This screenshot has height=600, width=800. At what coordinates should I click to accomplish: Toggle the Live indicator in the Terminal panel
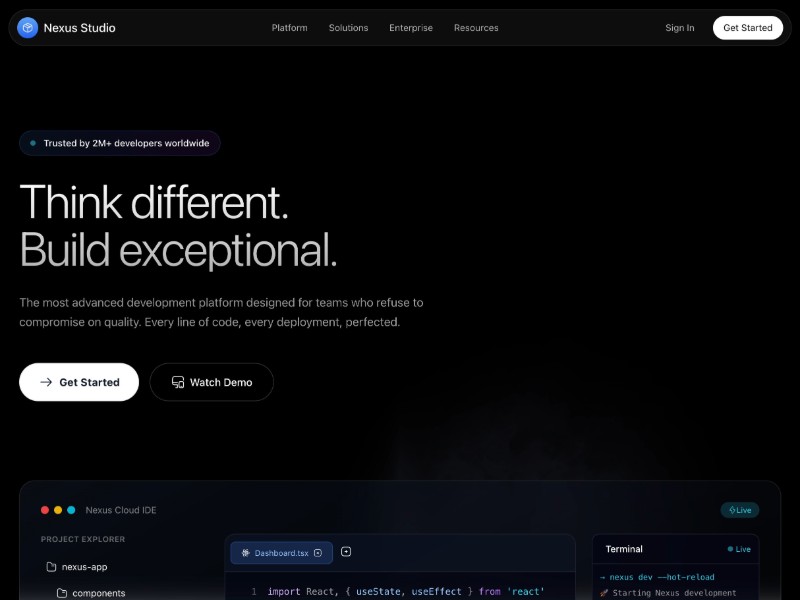(x=739, y=549)
